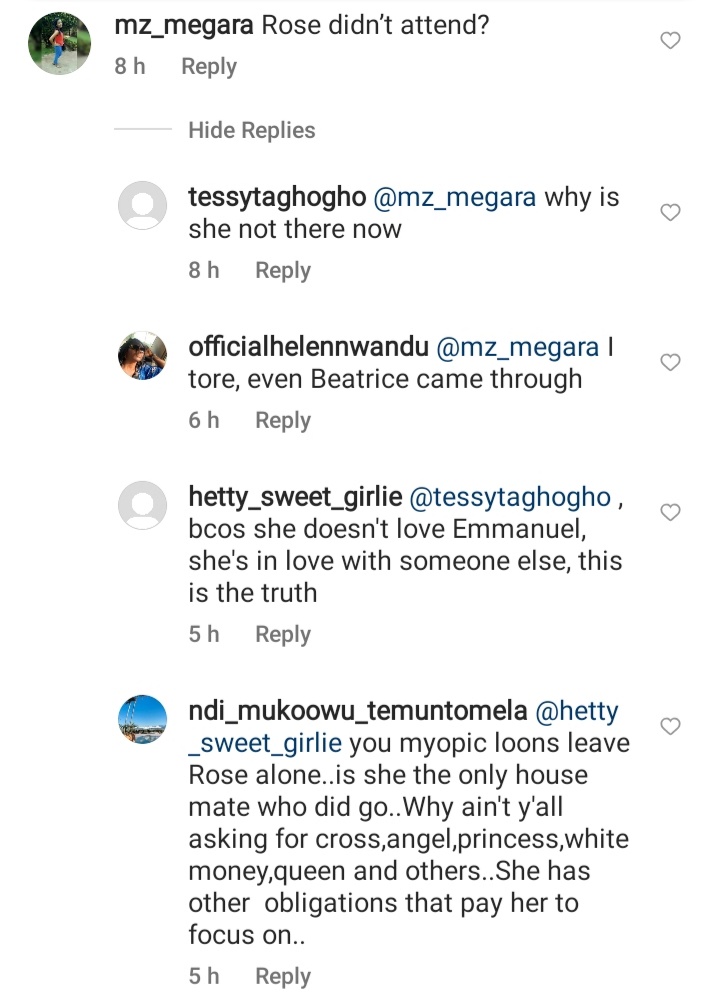Open the mz_megara username link
This screenshot has width=720, height=999.
point(184,27)
